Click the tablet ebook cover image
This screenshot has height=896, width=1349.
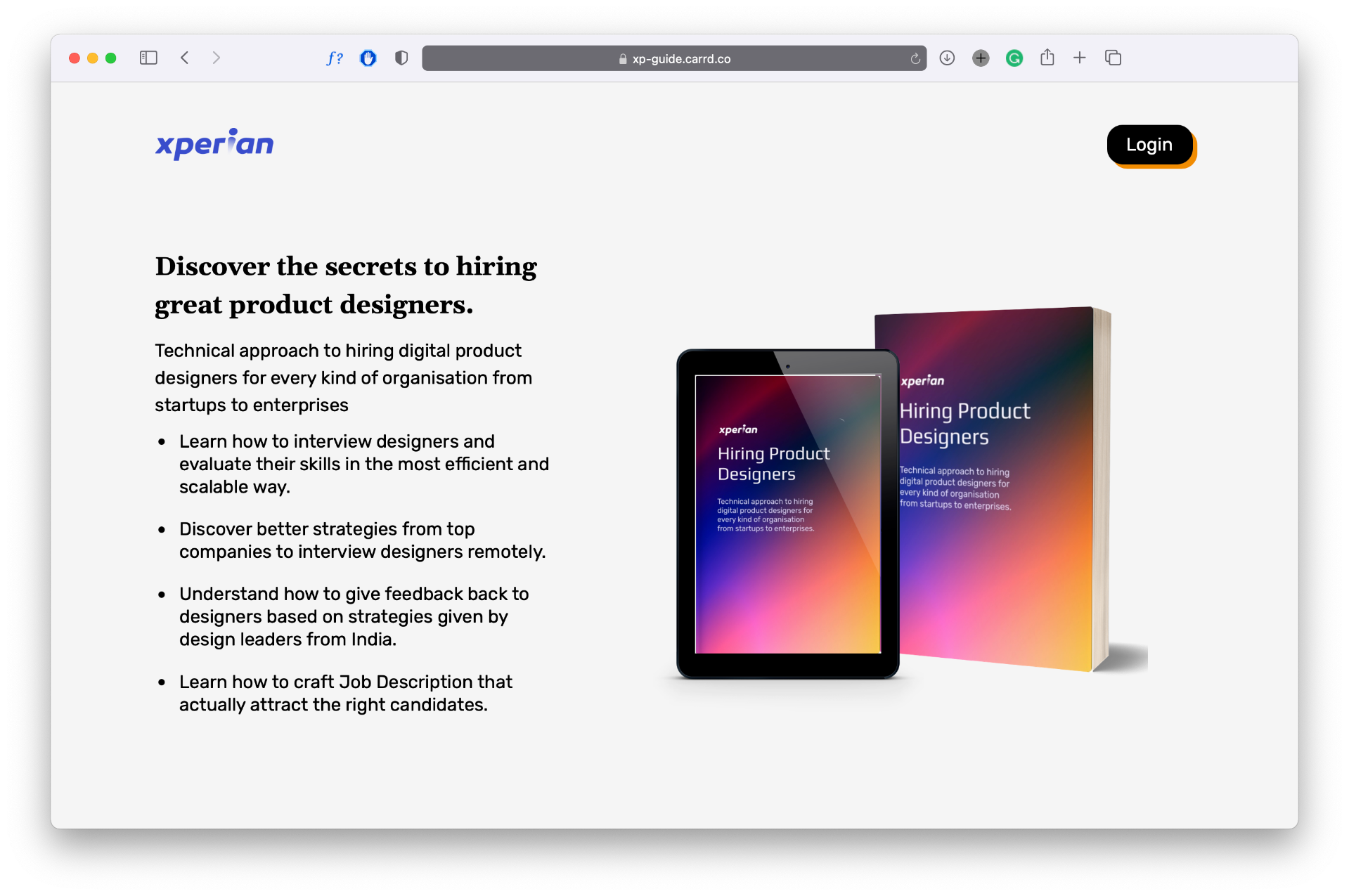[787, 514]
